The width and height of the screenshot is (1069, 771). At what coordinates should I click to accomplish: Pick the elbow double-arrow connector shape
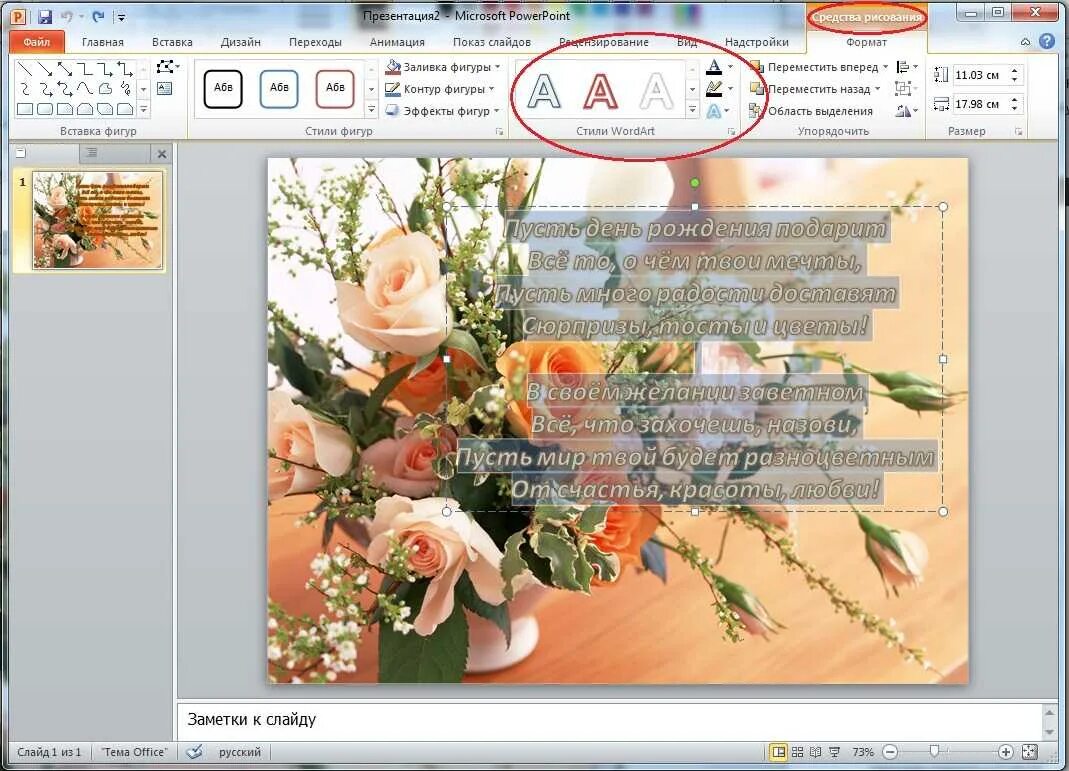click(125, 69)
